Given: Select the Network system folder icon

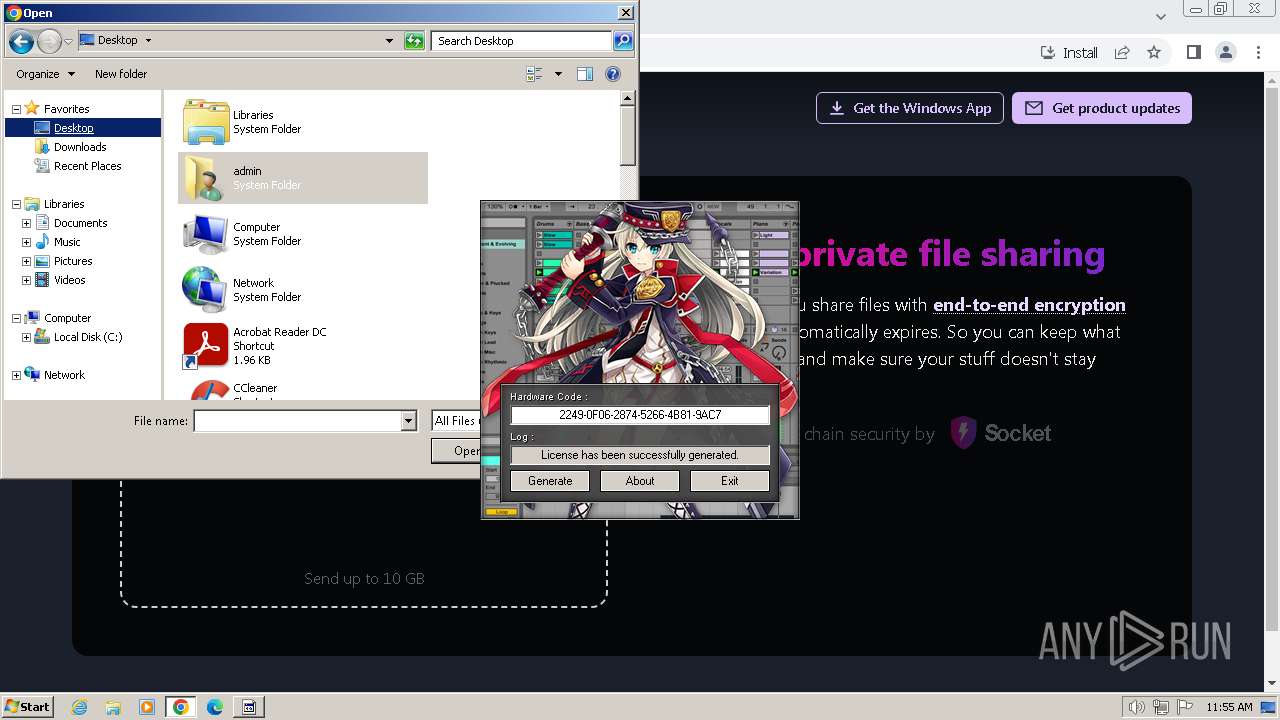Looking at the screenshot, I should [206, 290].
